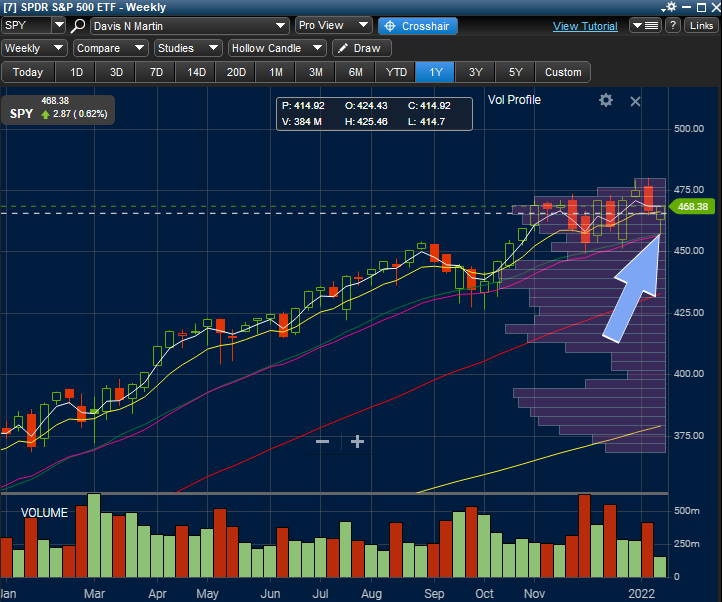Open window settings gear in title bar
Screen dimensions: 722x602
click(x=670, y=7)
